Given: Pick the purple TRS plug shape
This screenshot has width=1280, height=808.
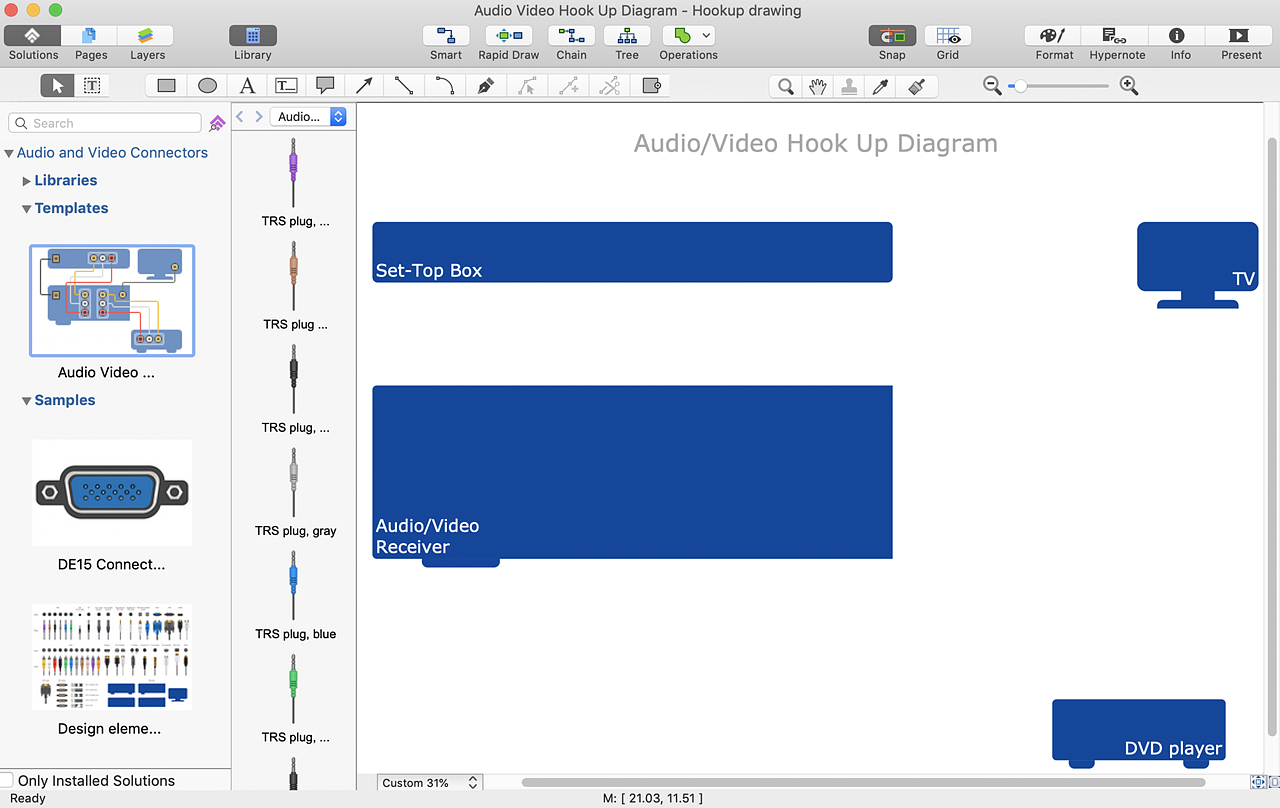Looking at the screenshot, I should coord(293,173).
